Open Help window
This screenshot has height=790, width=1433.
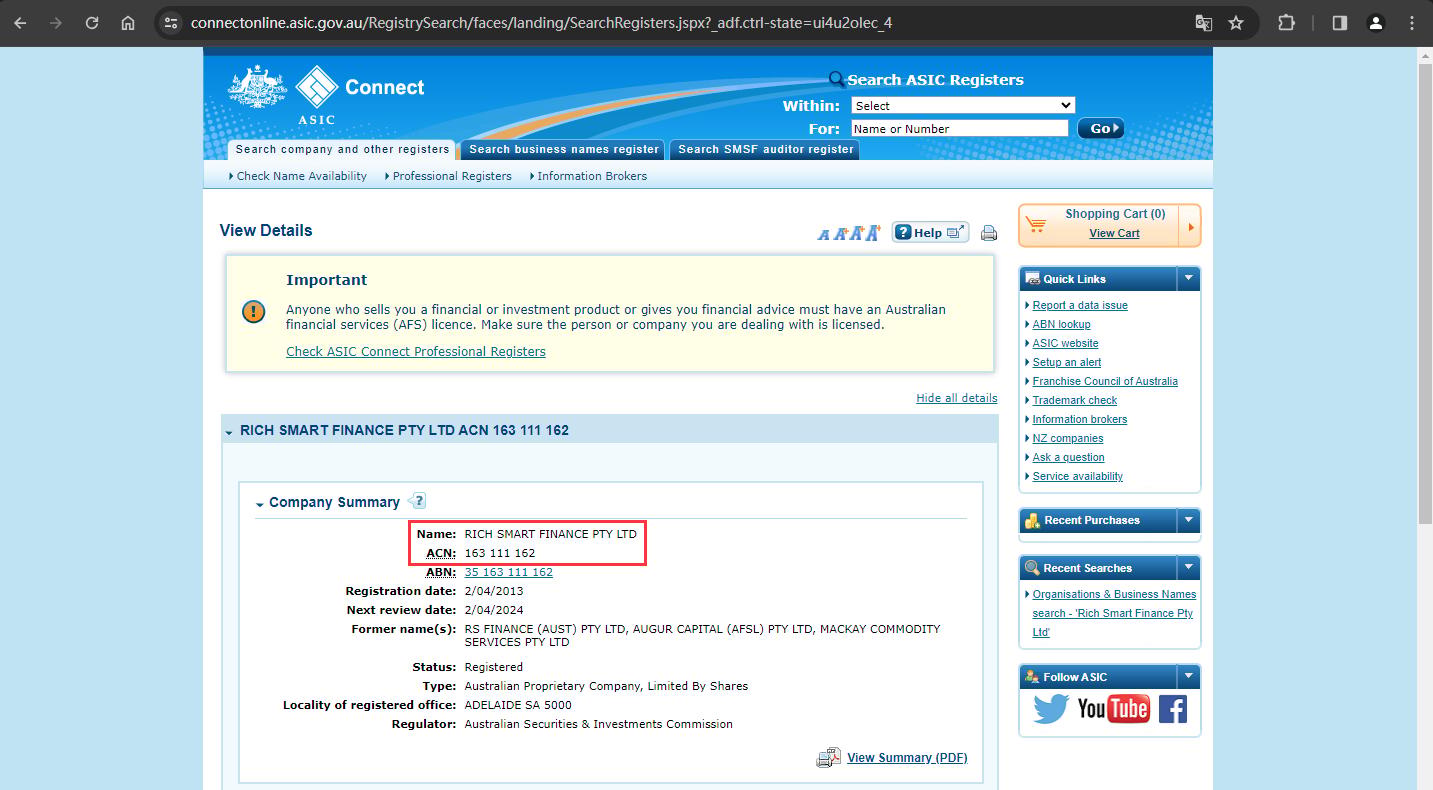point(930,232)
